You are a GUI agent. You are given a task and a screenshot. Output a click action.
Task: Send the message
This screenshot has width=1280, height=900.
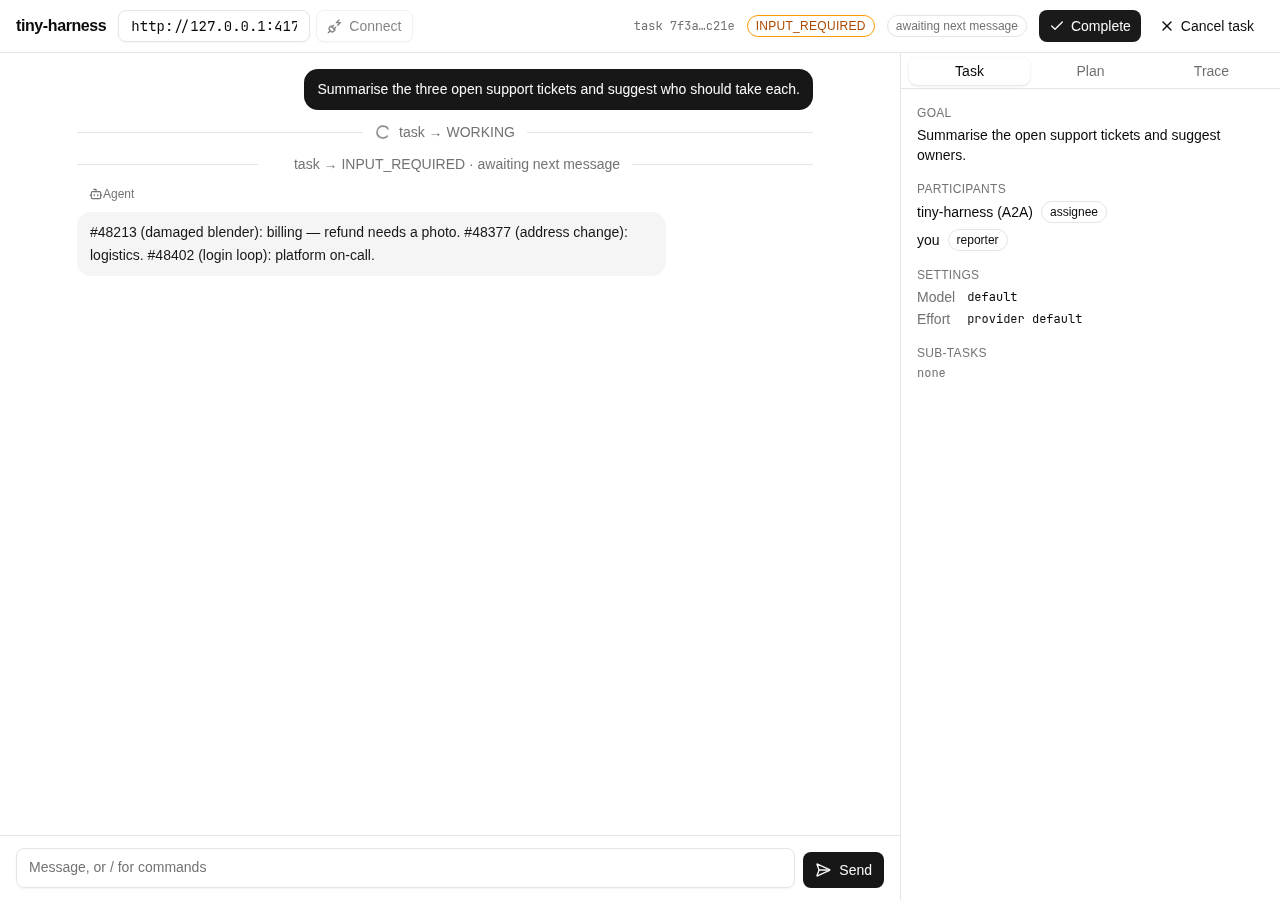[x=843, y=870]
